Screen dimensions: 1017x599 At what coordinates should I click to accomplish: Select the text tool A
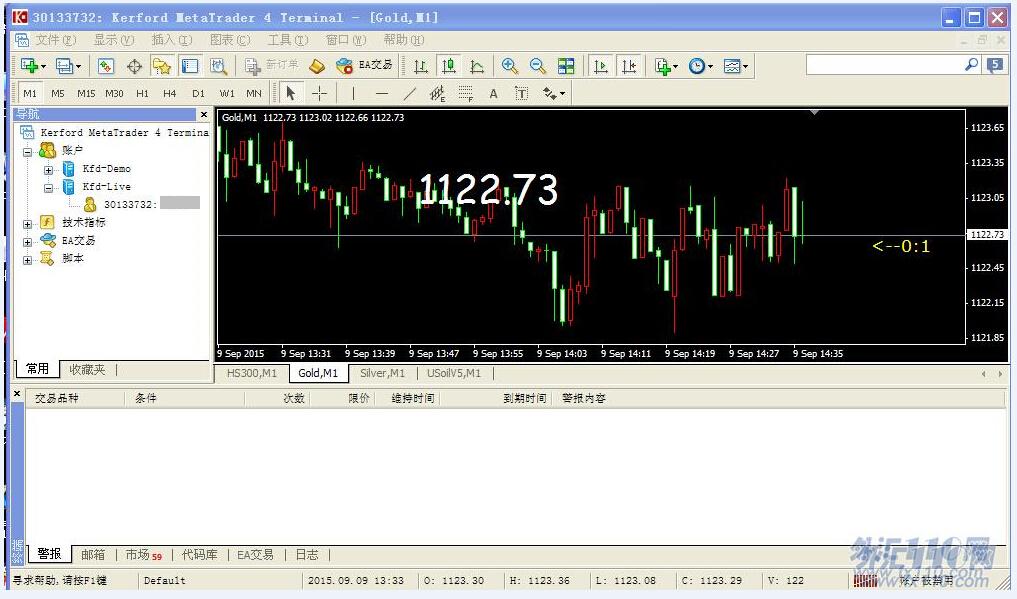(x=494, y=93)
